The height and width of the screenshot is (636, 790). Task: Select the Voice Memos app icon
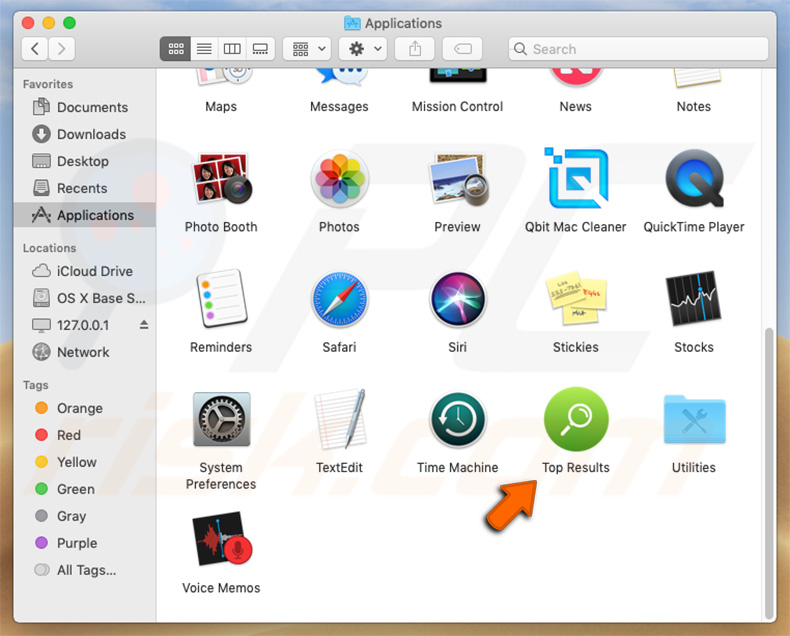(221, 539)
